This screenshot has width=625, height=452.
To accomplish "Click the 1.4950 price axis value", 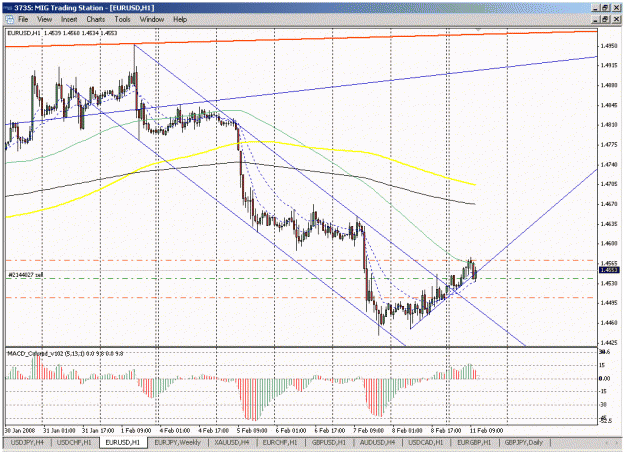I will click(609, 46).
